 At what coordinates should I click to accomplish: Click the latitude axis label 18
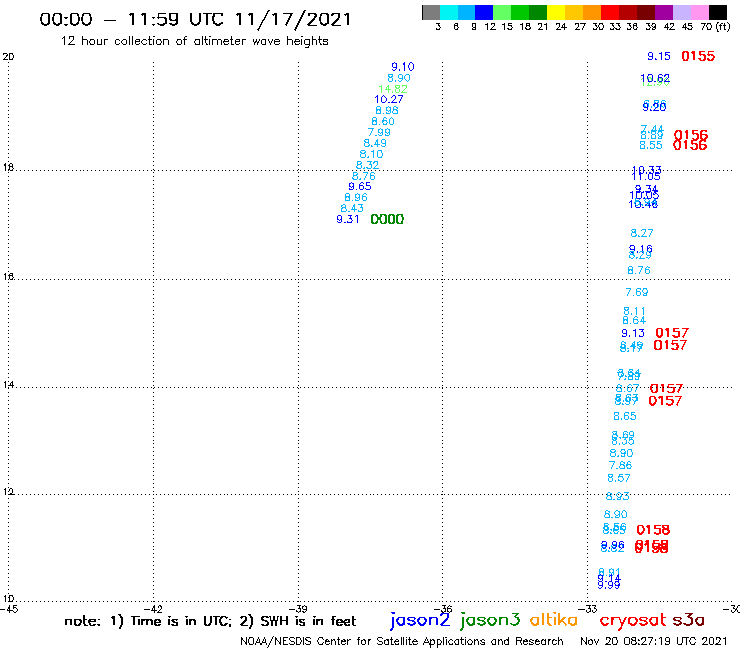[8, 167]
